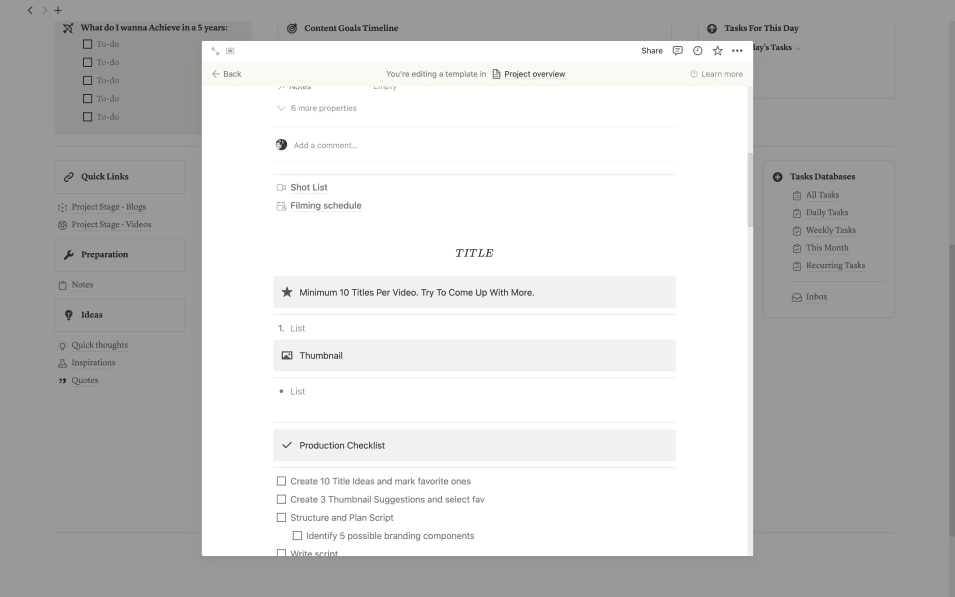955x597 pixels.
Task: Click the user avatar beside comment box
Action: [x=281, y=145]
